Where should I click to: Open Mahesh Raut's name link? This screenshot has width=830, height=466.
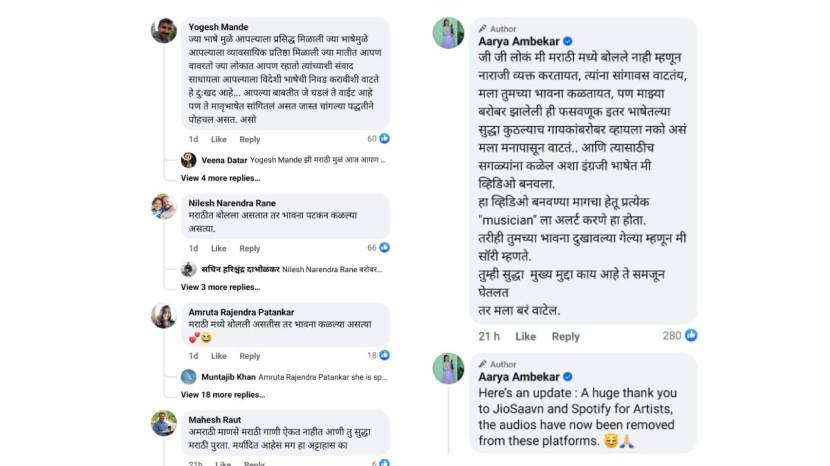point(216,419)
